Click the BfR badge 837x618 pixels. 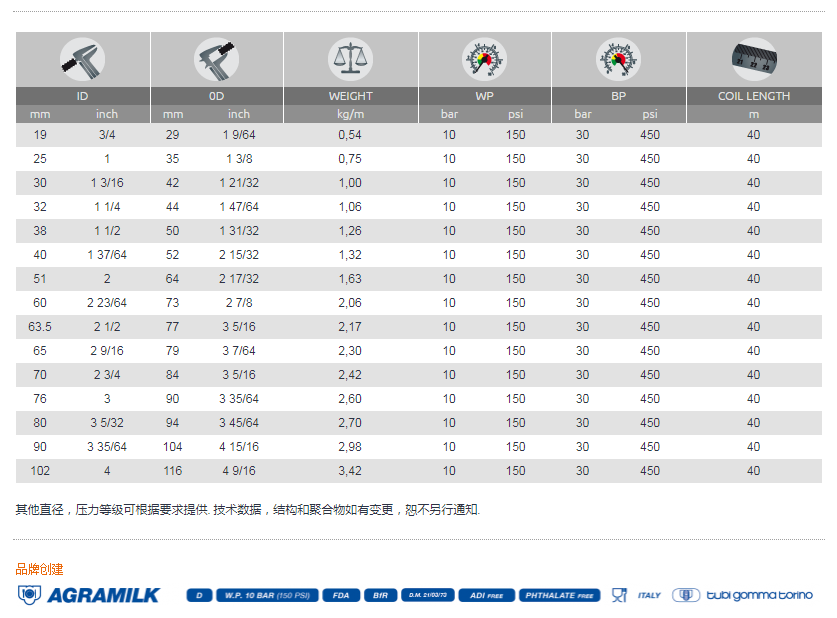pyautogui.click(x=380, y=595)
